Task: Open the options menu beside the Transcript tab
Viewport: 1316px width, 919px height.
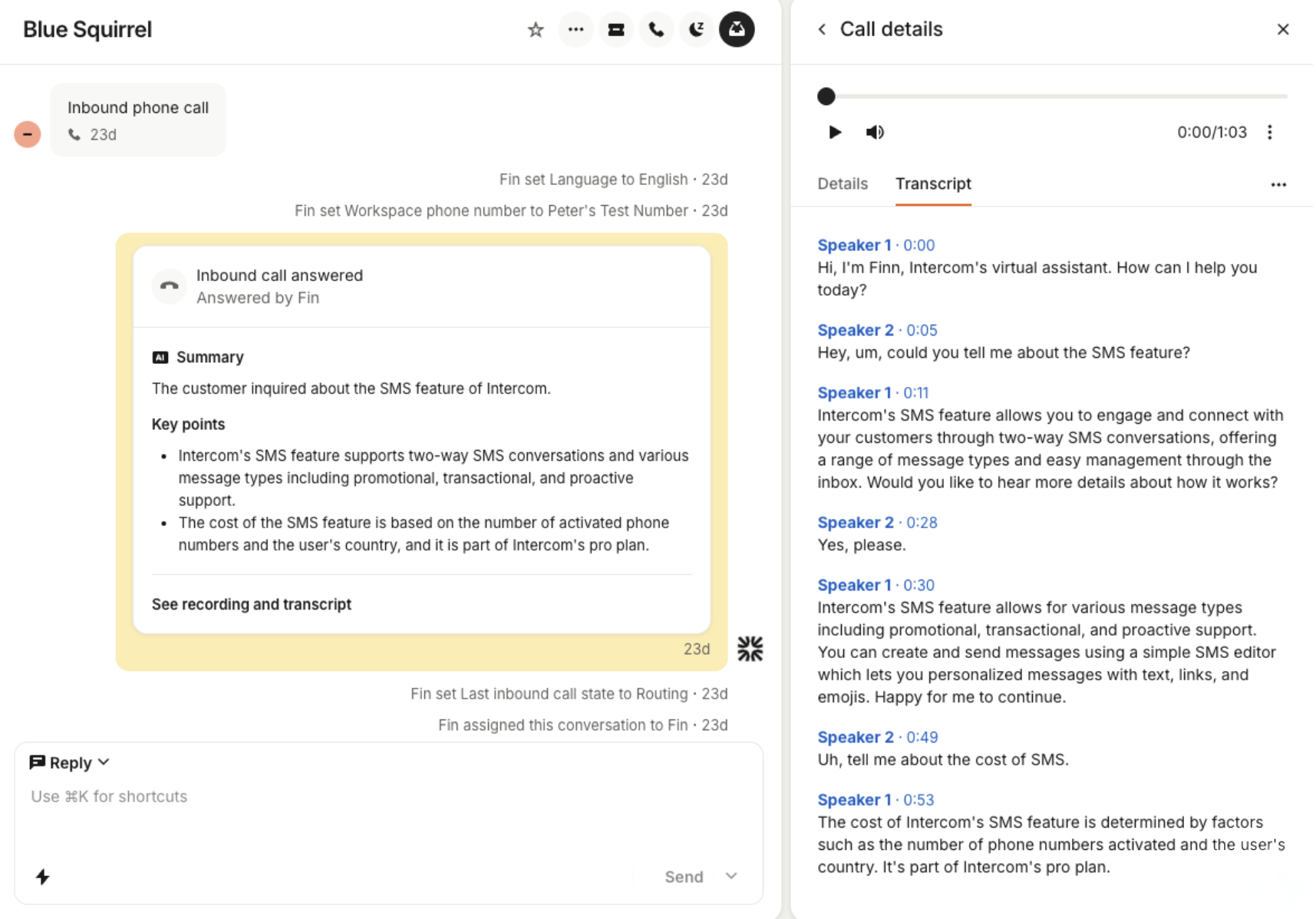Action: (1278, 185)
